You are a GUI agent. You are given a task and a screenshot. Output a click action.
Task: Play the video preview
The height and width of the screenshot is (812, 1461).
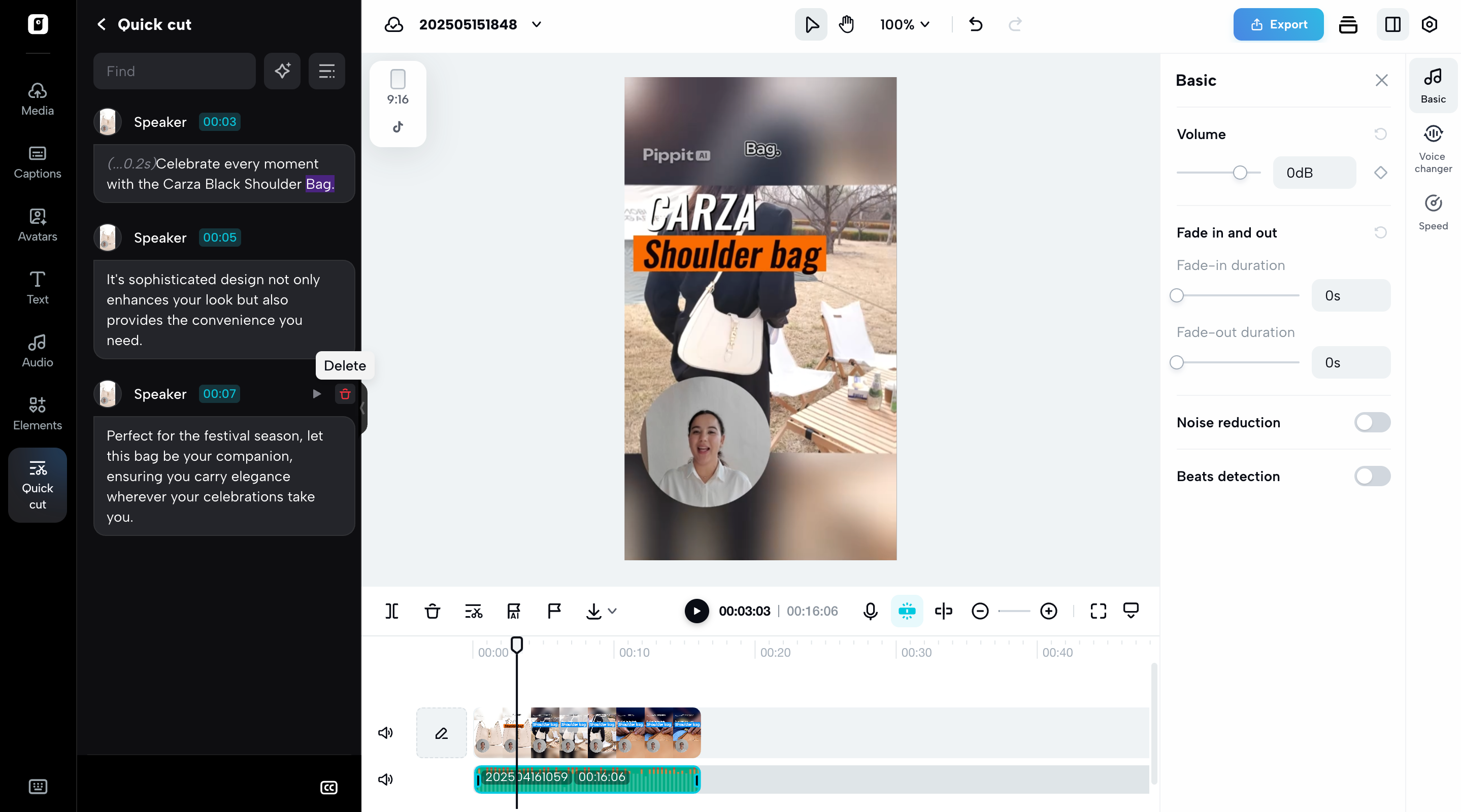pyautogui.click(x=696, y=611)
